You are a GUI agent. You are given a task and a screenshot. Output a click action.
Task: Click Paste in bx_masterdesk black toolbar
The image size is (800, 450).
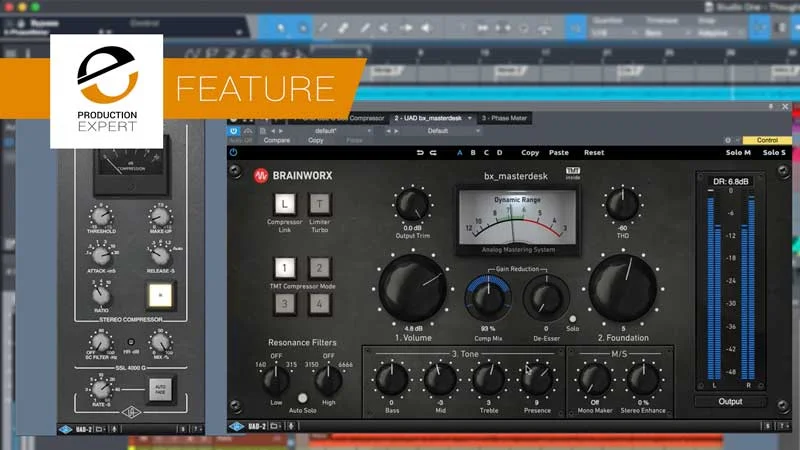coord(559,153)
